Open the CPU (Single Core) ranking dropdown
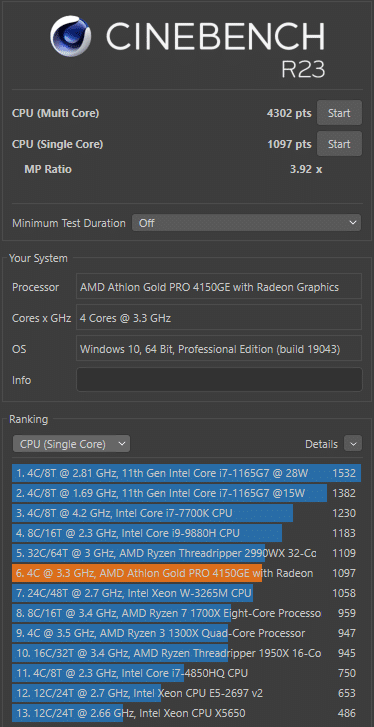 tap(71, 444)
